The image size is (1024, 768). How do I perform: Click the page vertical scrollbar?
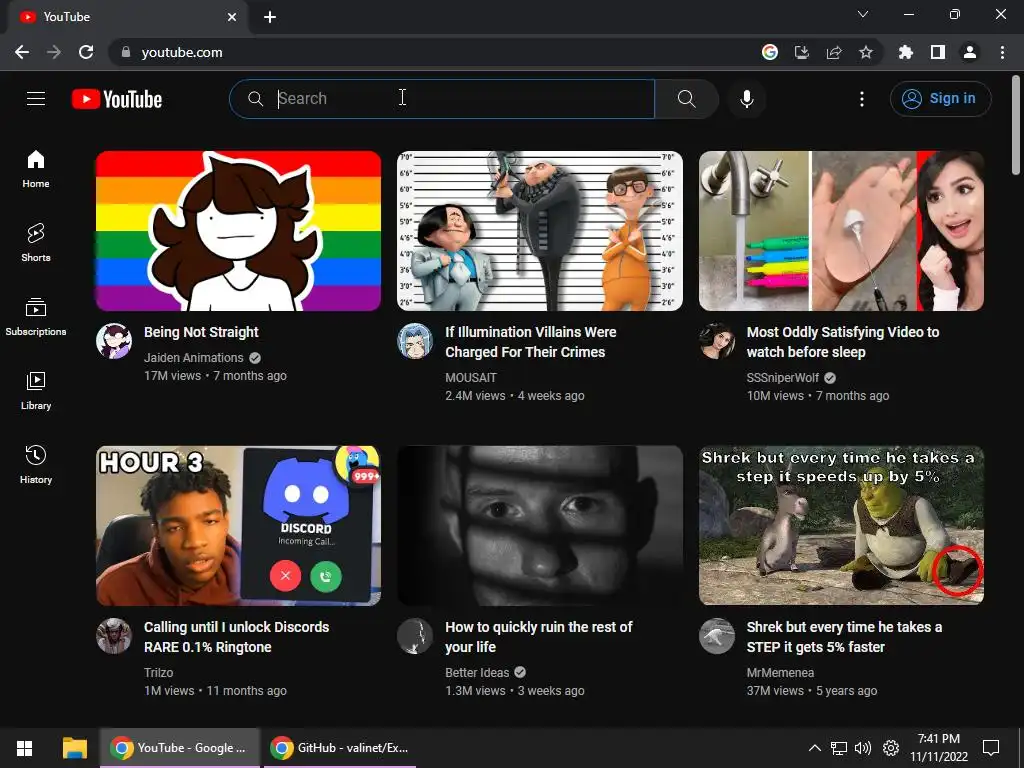coord(1016,125)
